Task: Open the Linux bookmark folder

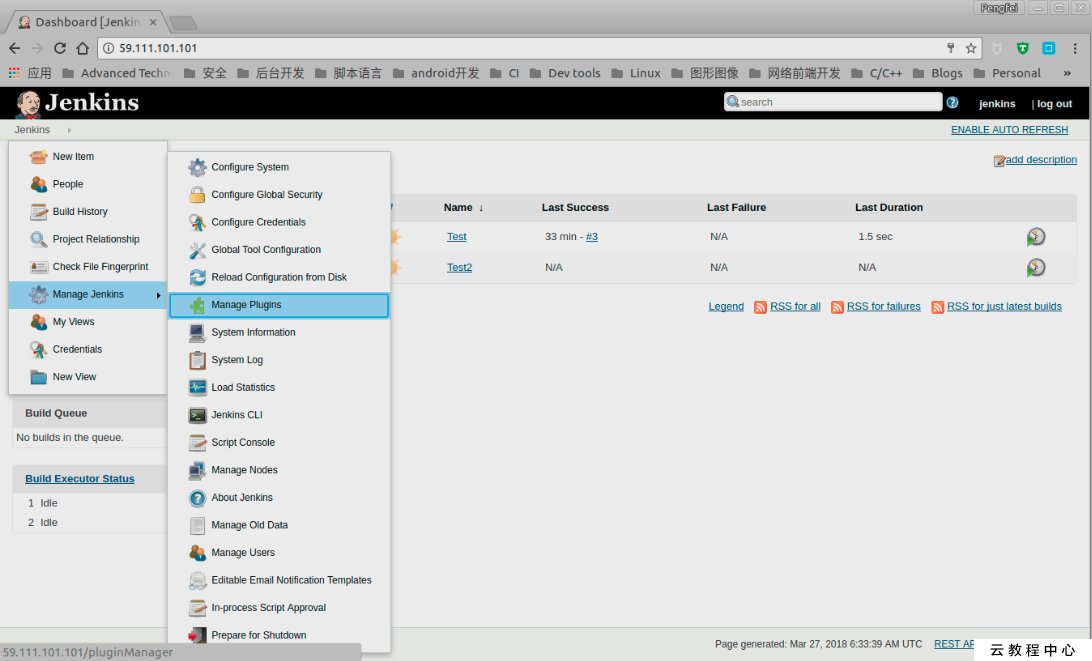Action: 637,73
